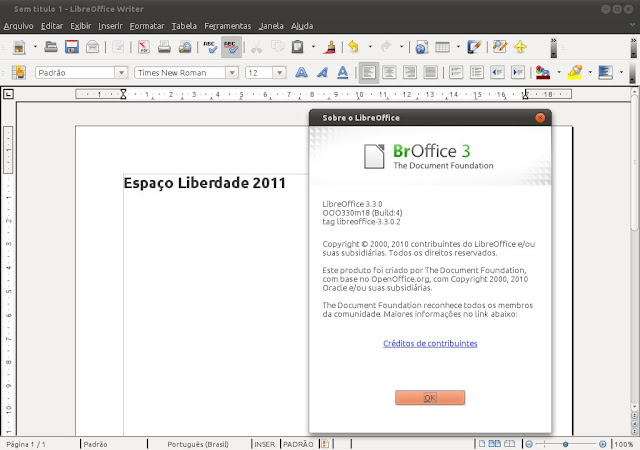
Task: Click the Edit file icon
Action: (x=118, y=47)
